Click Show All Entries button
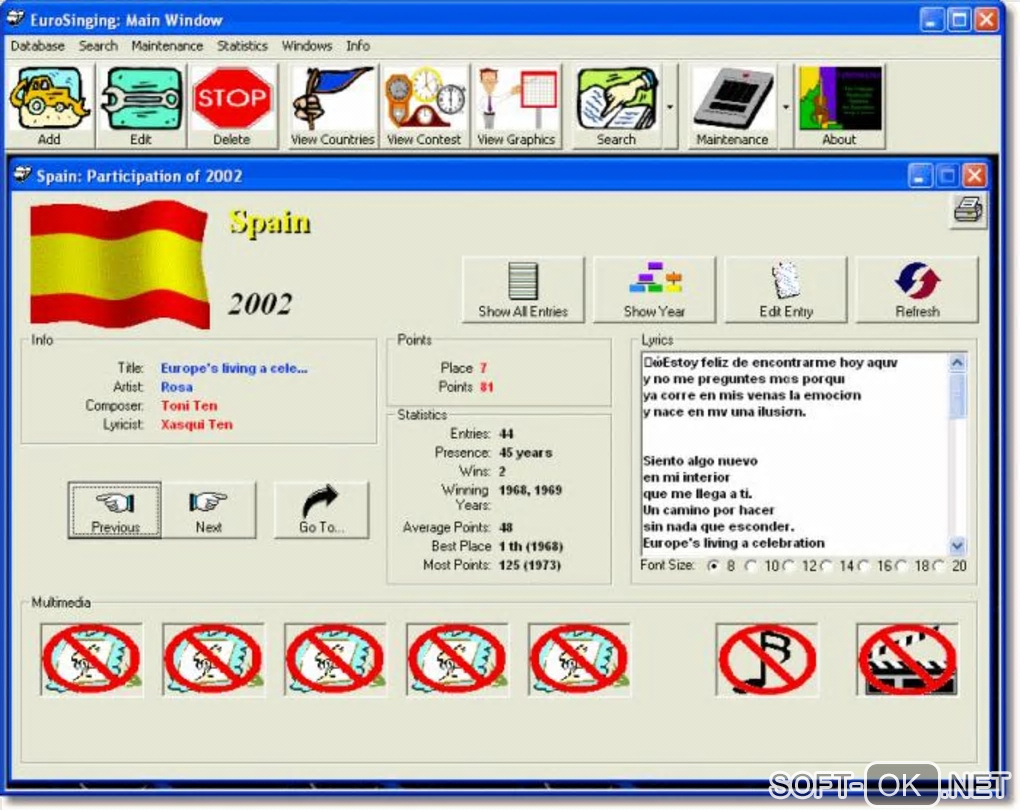 [523, 290]
